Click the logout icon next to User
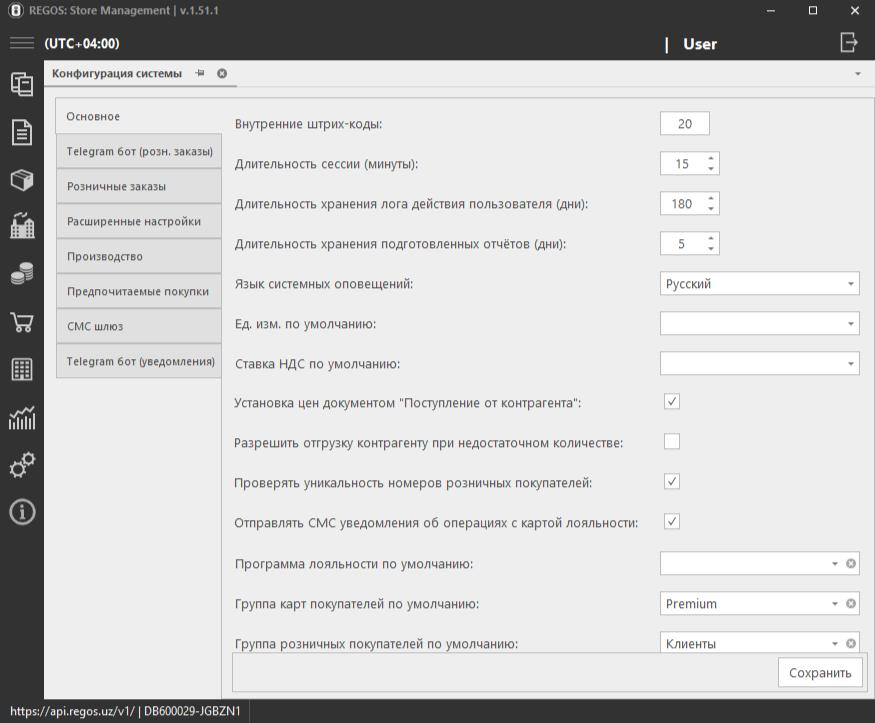This screenshot has height=723, width=875. pos(849,42)
